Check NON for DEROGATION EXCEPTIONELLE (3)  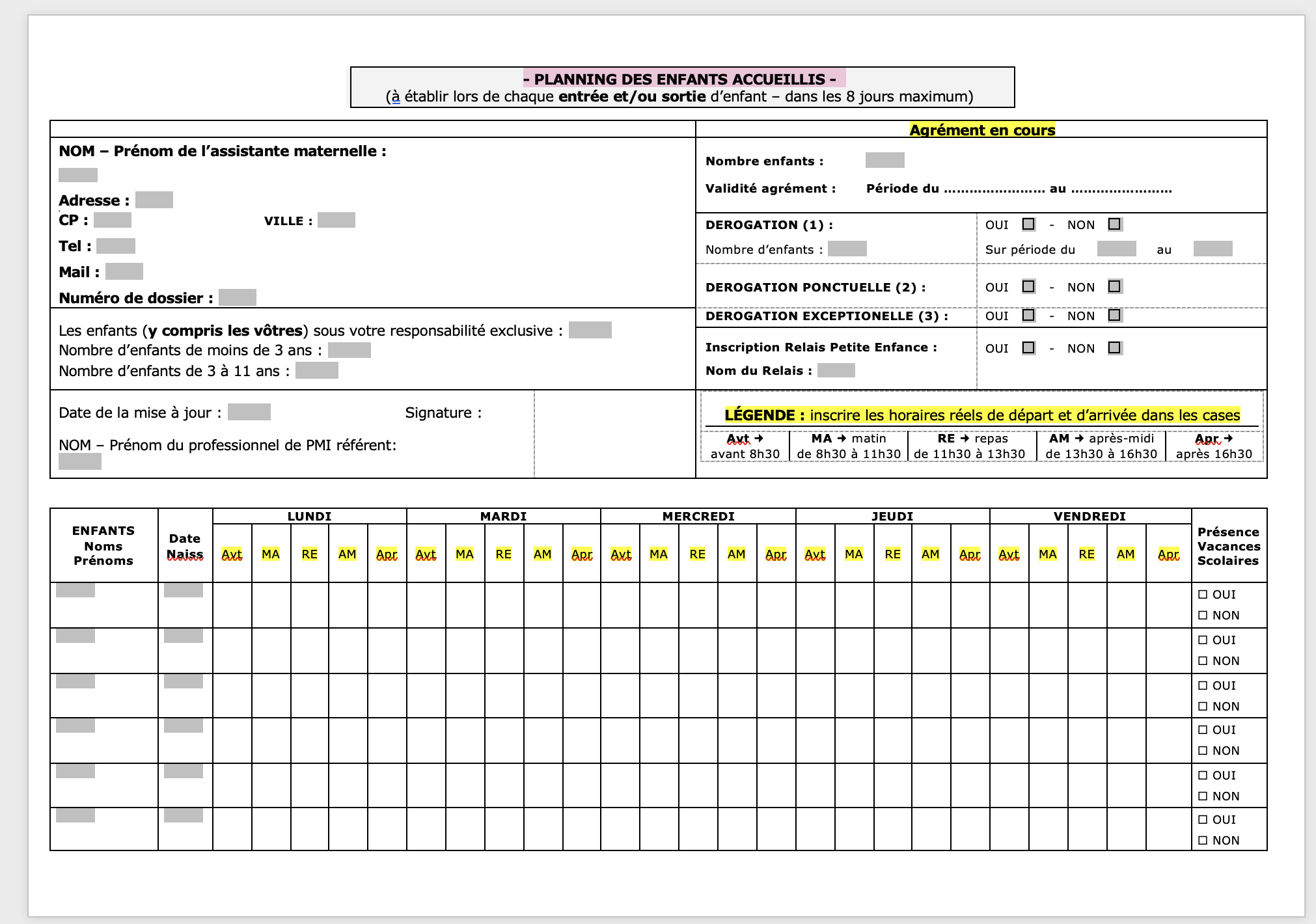(x=1115, y=316)
